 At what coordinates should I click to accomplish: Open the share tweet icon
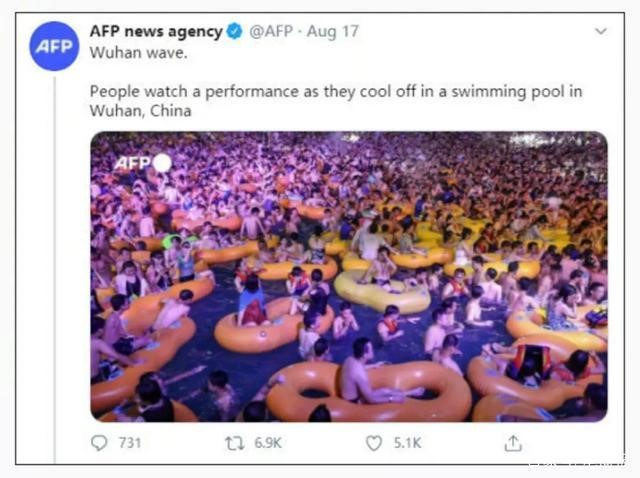[x=513, y=442]
